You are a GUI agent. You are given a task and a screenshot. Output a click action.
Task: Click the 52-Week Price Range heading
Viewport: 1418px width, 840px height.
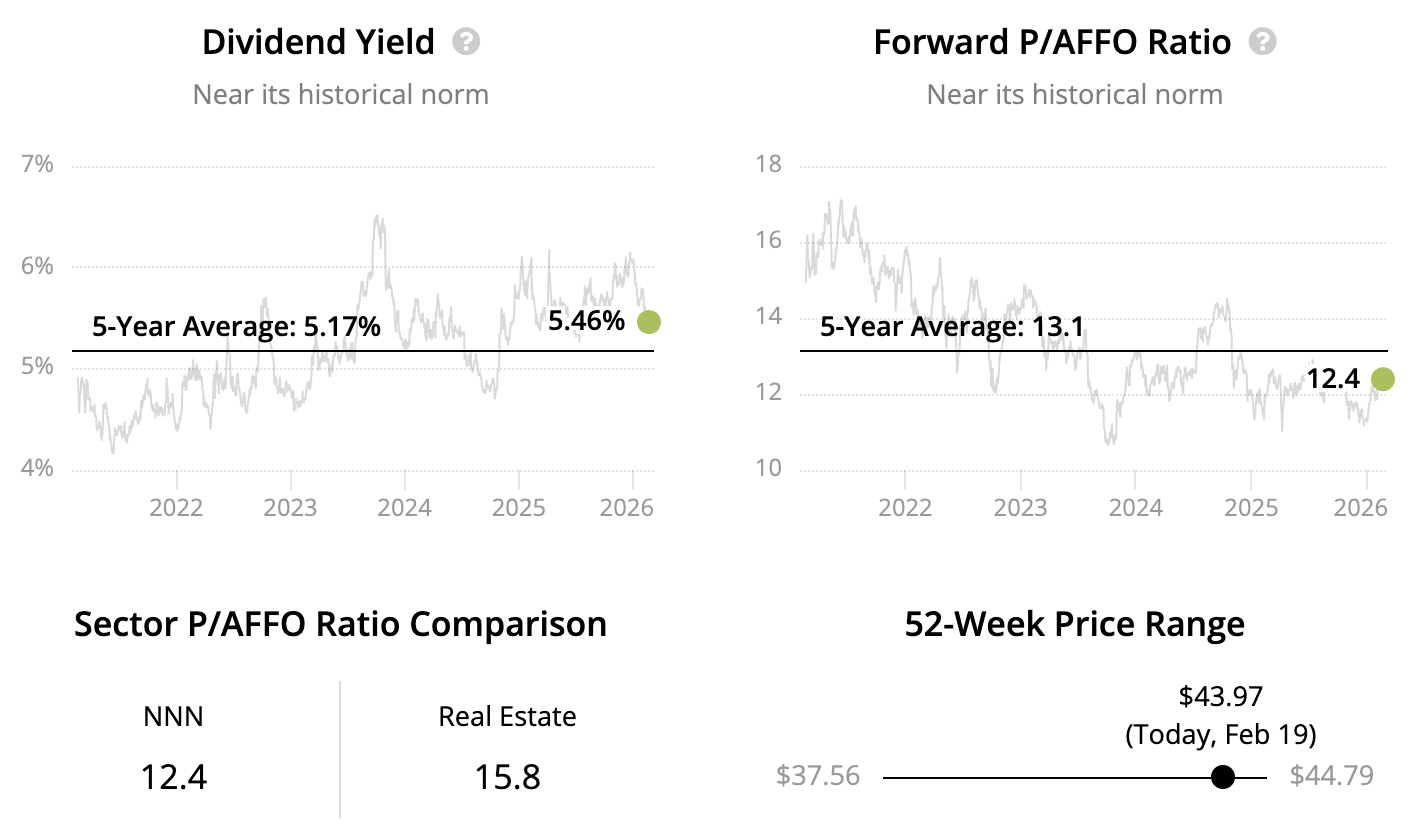tap(1074, 624)
